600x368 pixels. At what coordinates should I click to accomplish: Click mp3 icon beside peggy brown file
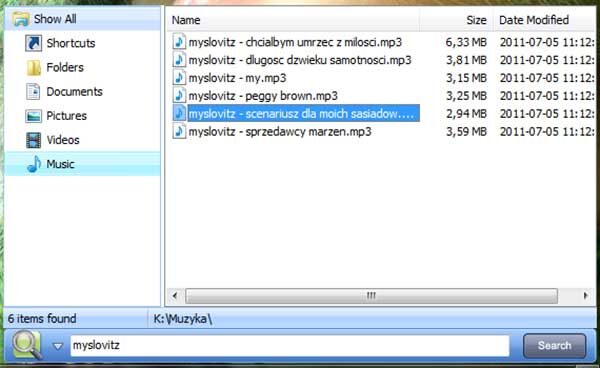(x=179, y=96)
